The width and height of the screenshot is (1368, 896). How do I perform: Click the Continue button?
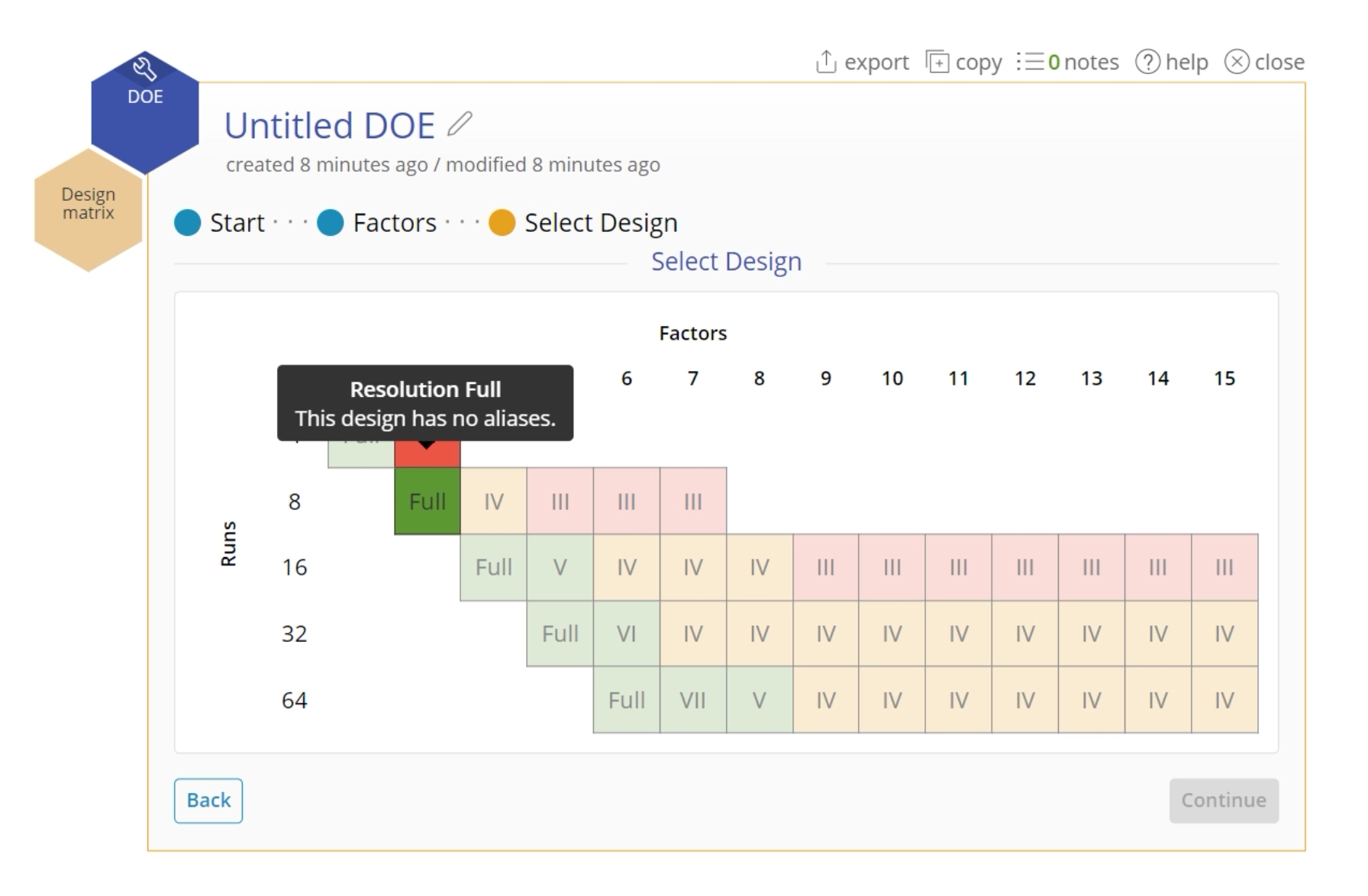pyautogui.click(x=1224, y=801)
